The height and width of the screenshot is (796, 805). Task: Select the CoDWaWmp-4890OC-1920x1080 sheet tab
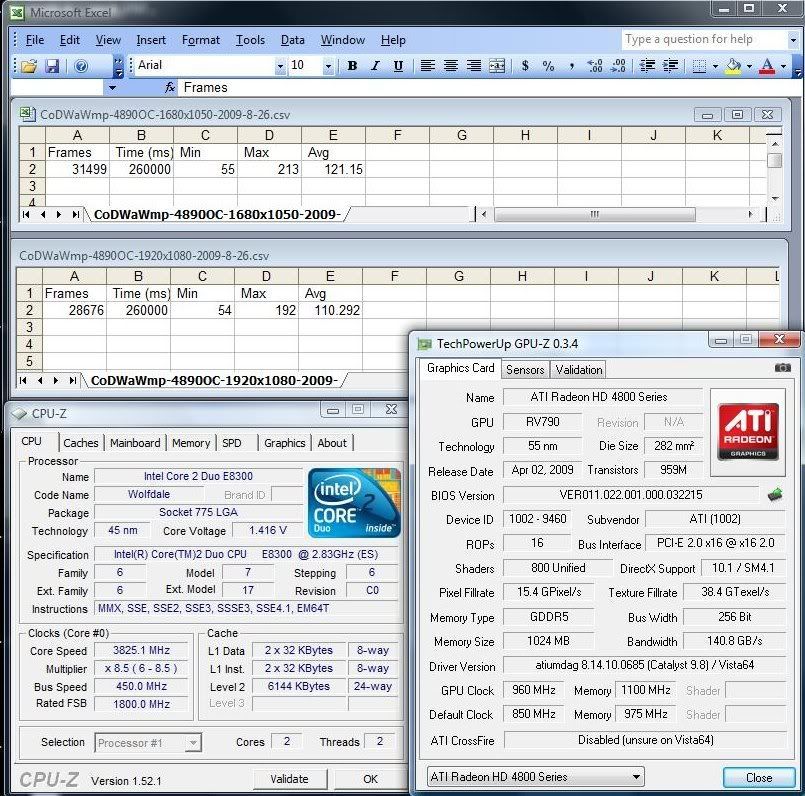[215, 381]
